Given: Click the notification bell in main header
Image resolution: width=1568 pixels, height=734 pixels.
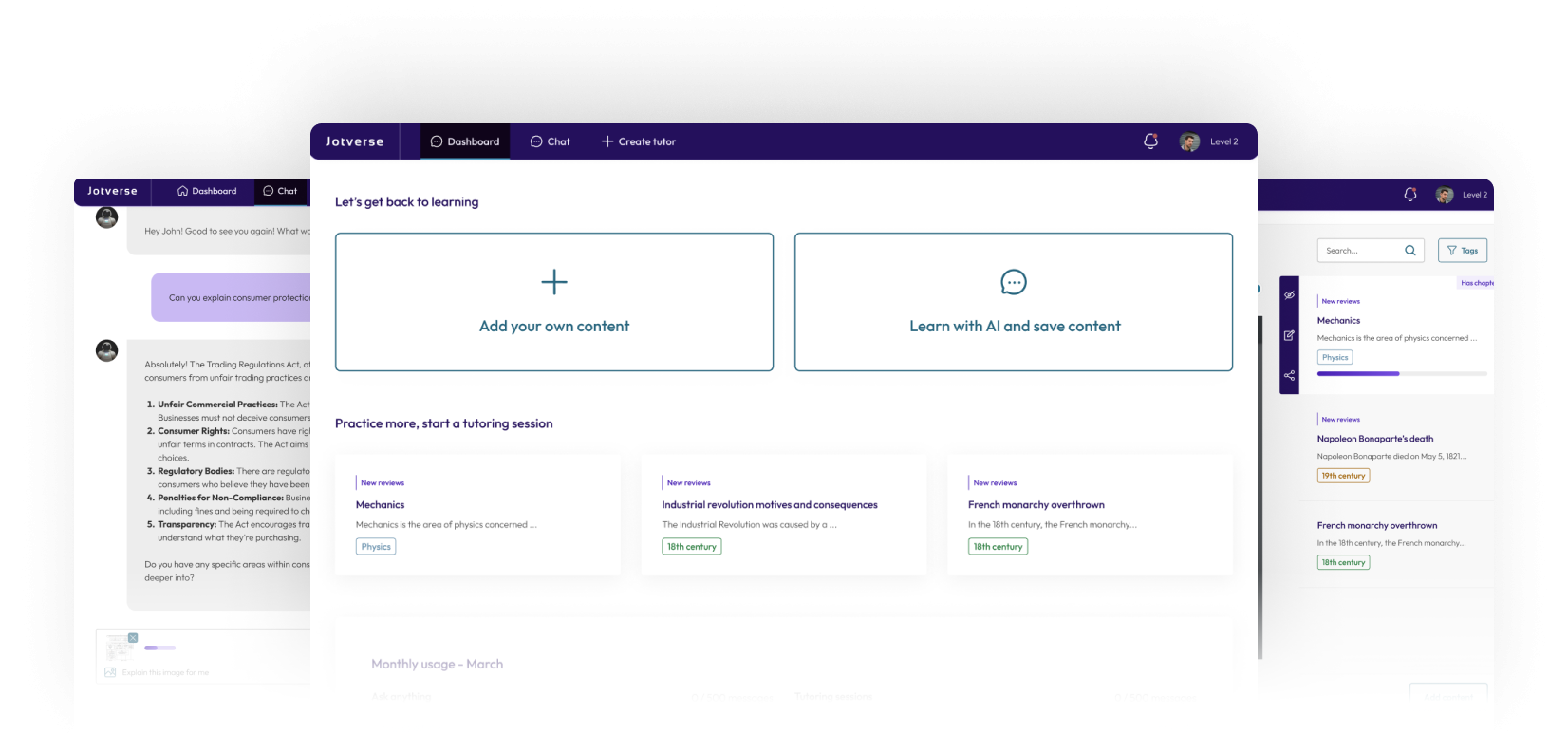Looking at the screenshot, I should coord(1150,141).
